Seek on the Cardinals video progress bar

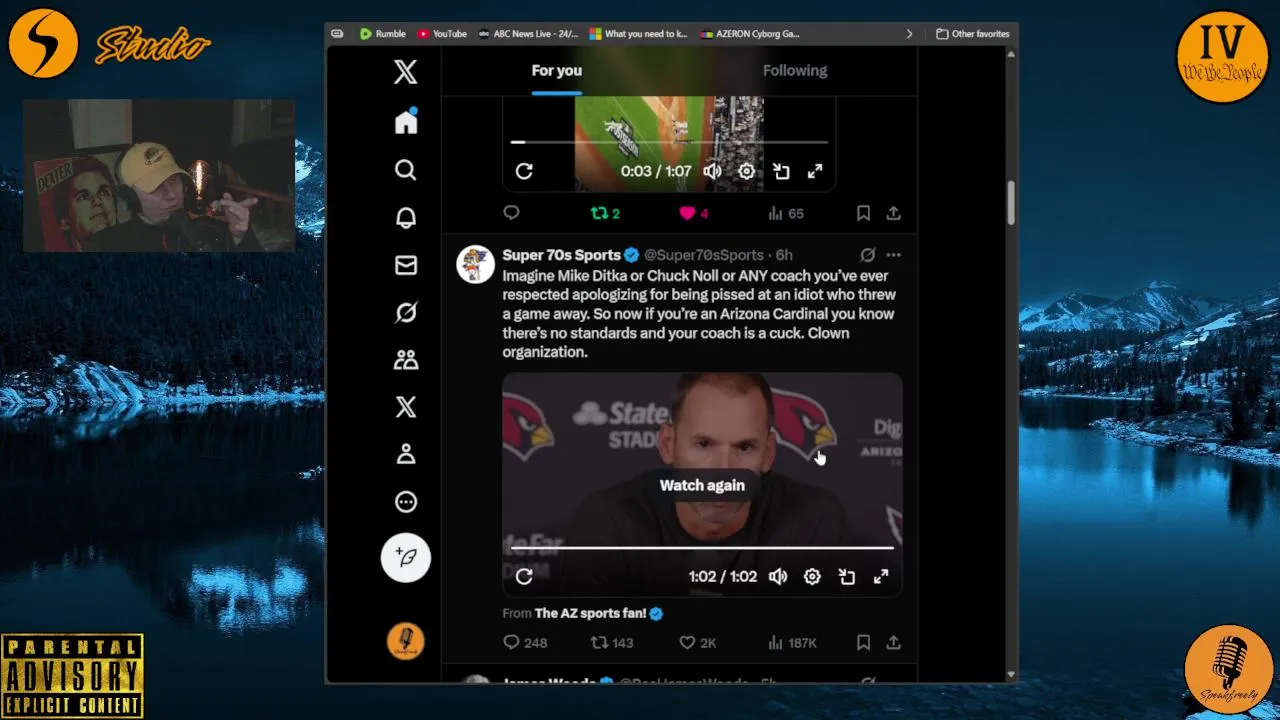click(702, 548)
